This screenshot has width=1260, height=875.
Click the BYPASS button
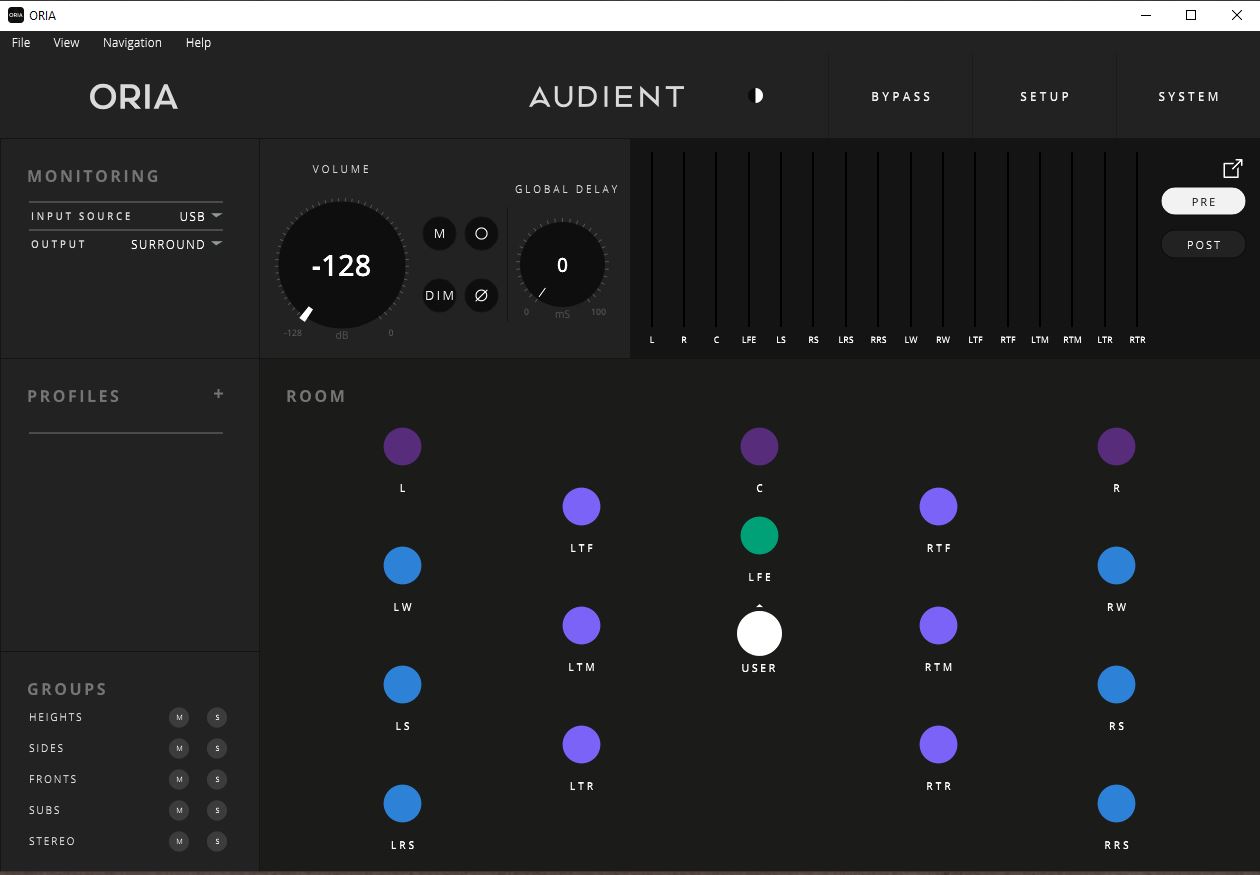coord(901,95)
